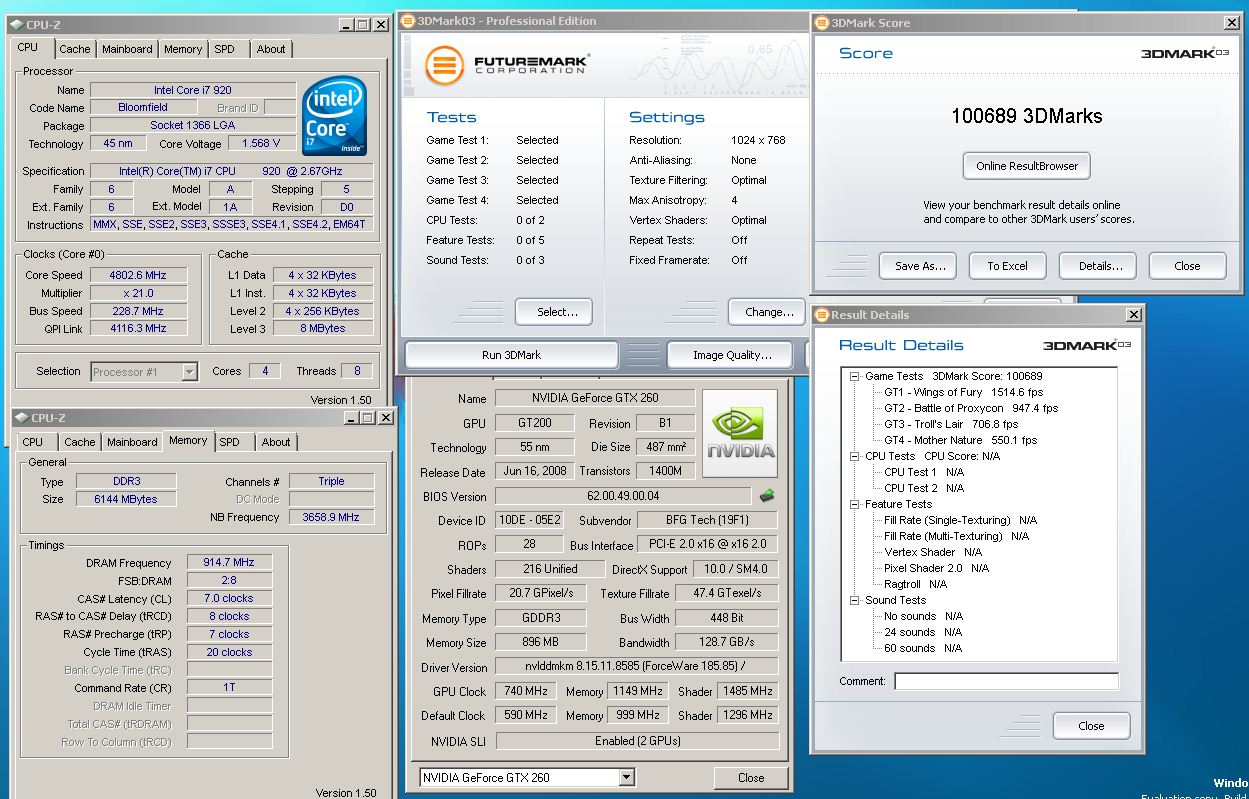This screenshot has width=1249, height=799.
Task: Open Mainboard tab in lower CPU-Z window
Action: pyautogui.click(x=132, y=442)
